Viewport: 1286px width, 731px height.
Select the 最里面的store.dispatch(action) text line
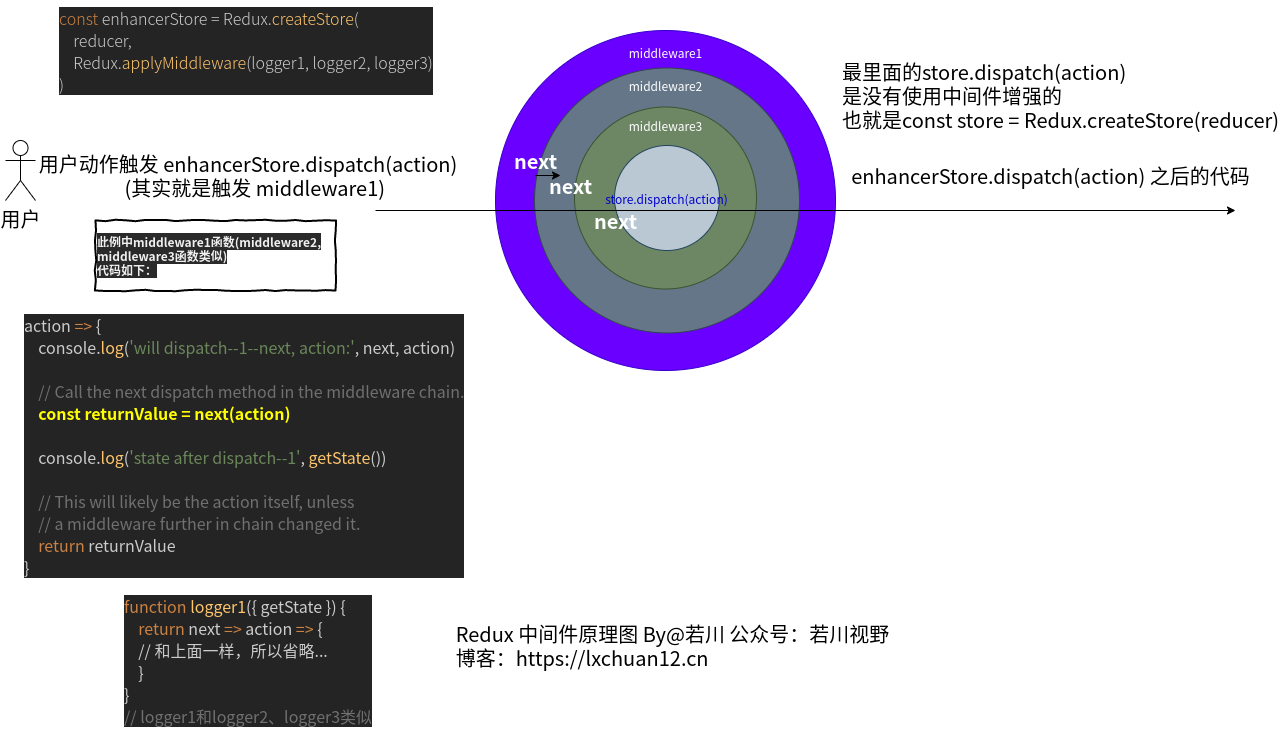pos(984,73)
